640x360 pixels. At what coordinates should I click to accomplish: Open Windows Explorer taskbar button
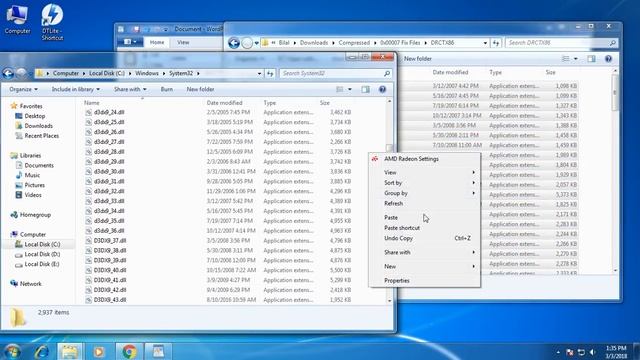[70, 351]
